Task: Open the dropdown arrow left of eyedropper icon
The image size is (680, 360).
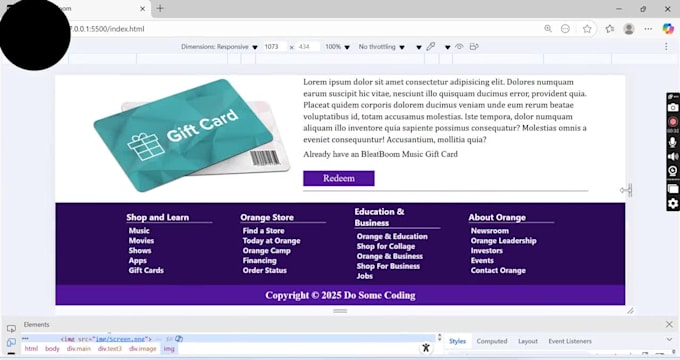Action: point(418,47)
